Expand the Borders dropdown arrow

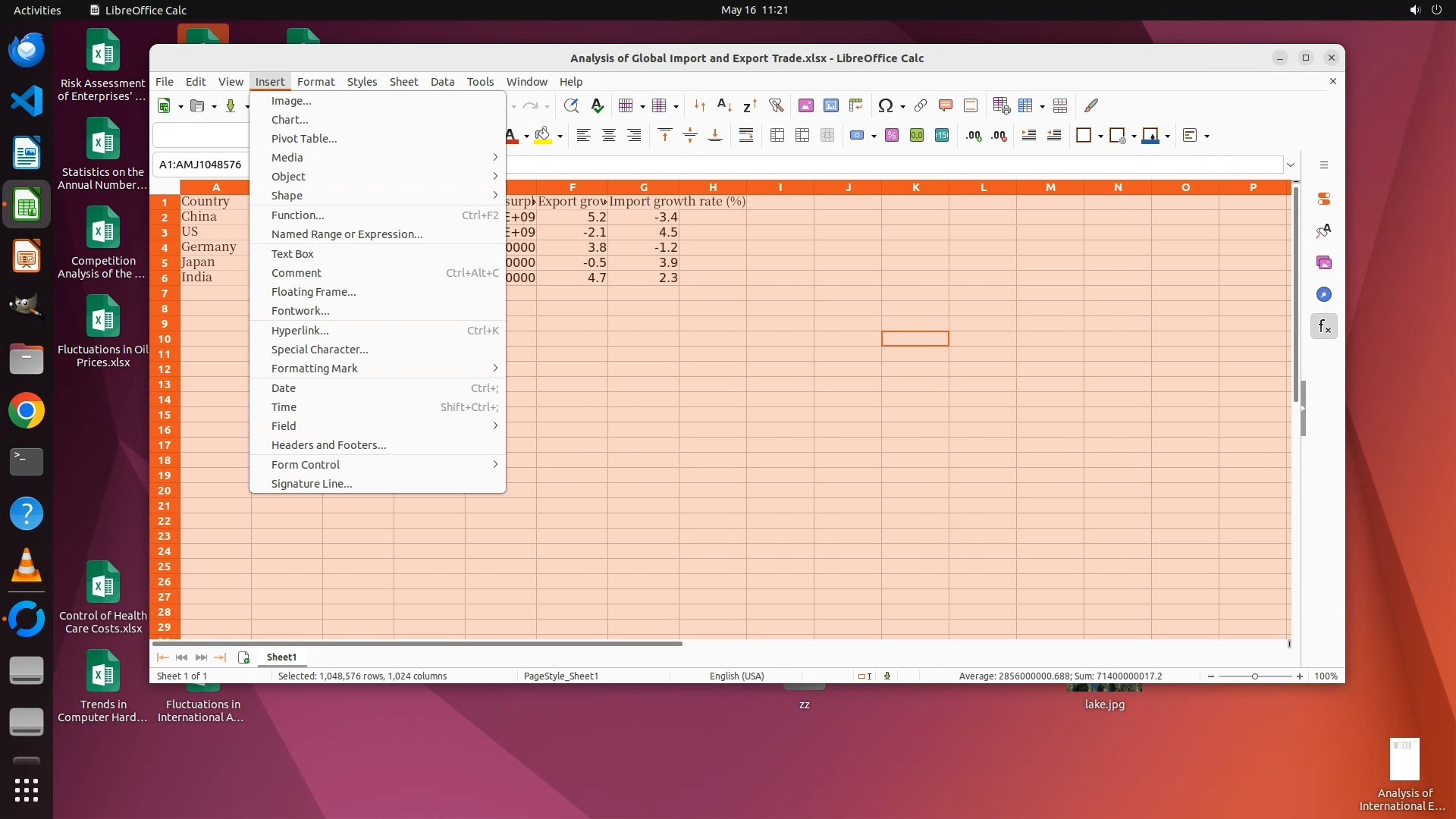point(1100,136)
